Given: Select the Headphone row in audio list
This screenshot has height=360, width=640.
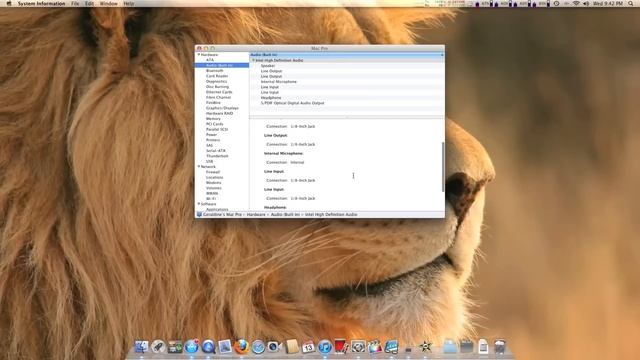Looking at the screenshot, I should pyautogui.click(x=347, y=98).
